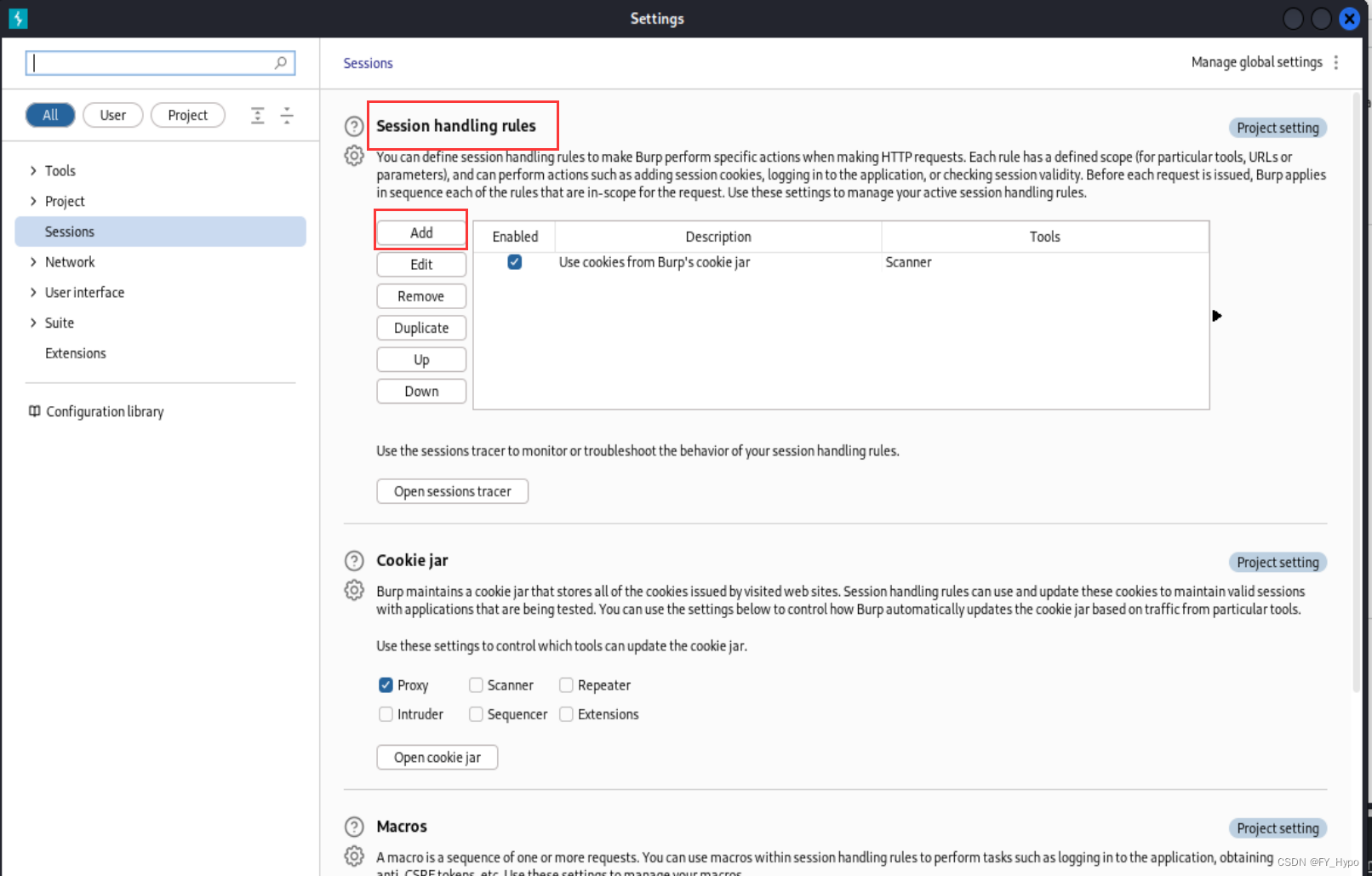
Task: Click the Edit rule button
Action: [x=421, y=265]
